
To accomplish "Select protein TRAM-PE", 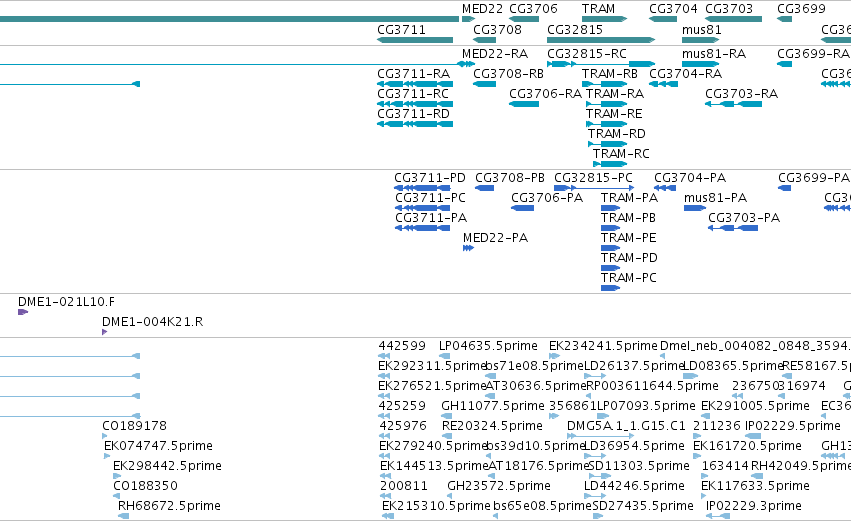I will point(628,238).
